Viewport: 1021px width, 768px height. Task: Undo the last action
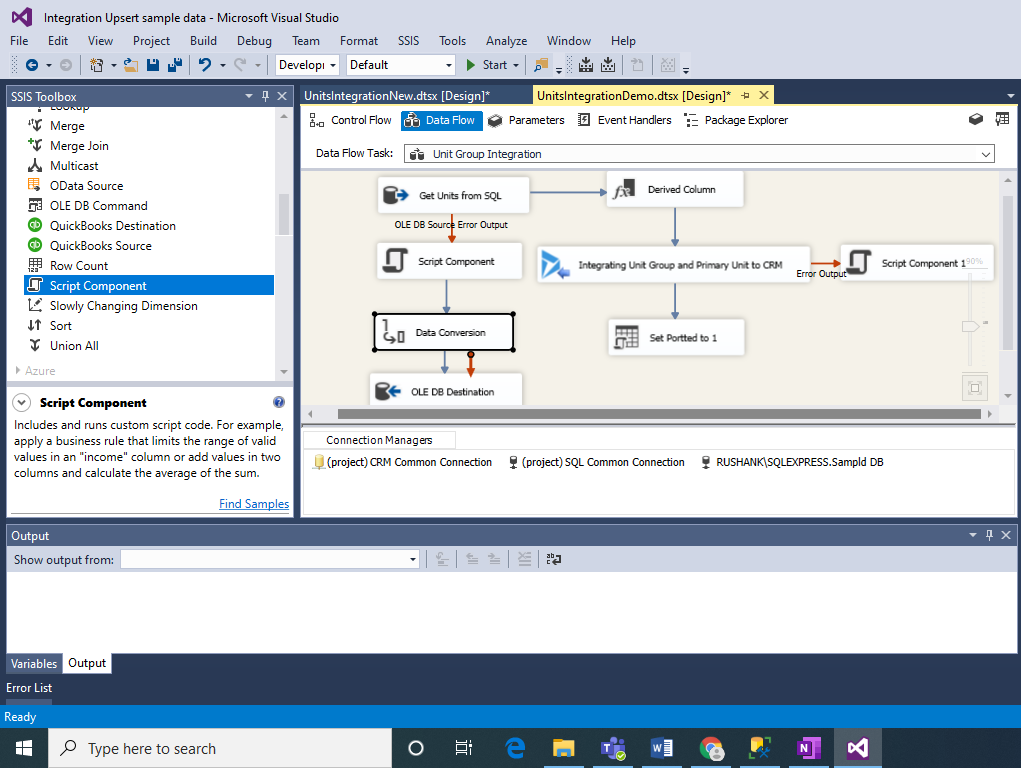click(x=205, y=64)
